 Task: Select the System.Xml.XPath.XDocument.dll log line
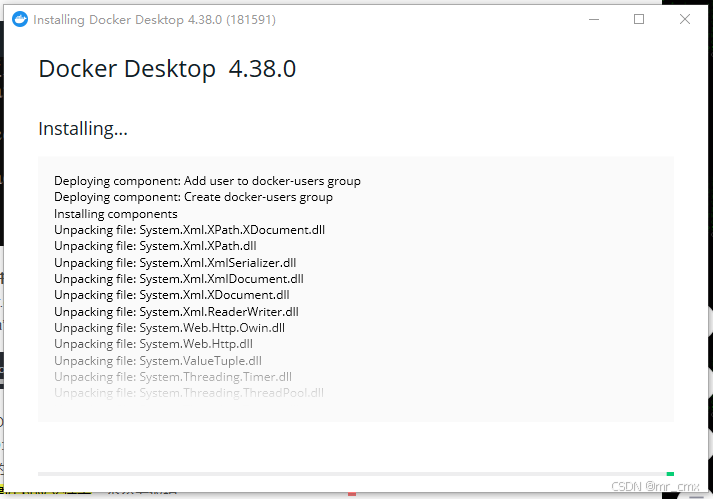190,230
